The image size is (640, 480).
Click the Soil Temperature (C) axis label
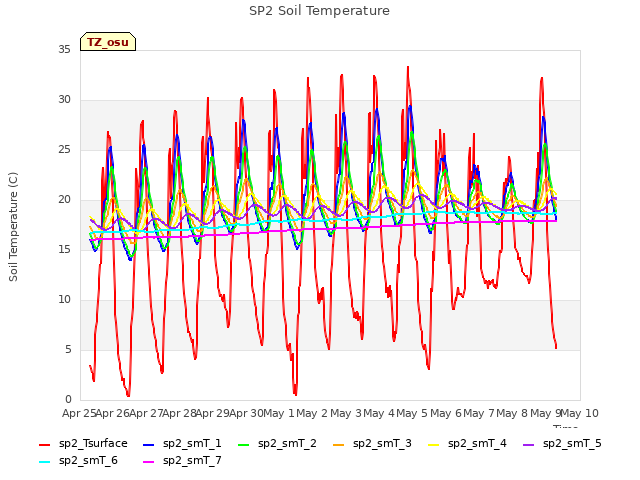coord(13,227)
